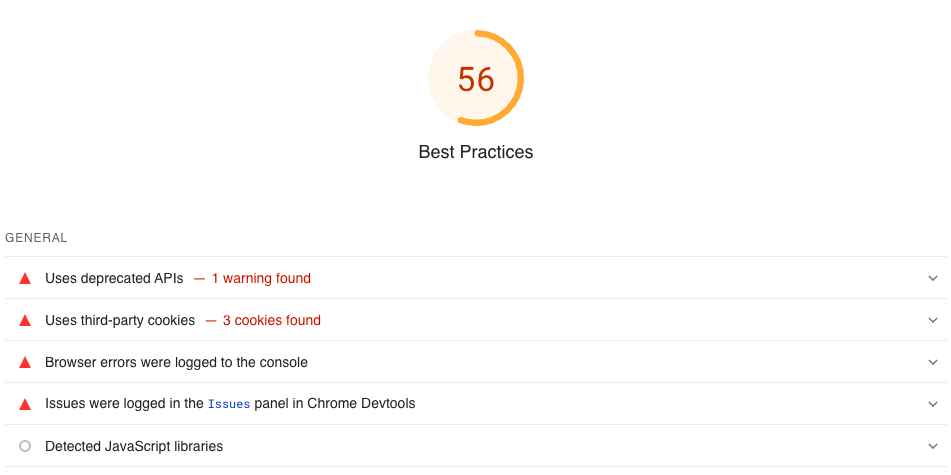
Task: Click the "Uses deprecated APIs" audit title
Action: tap(114, 279)
